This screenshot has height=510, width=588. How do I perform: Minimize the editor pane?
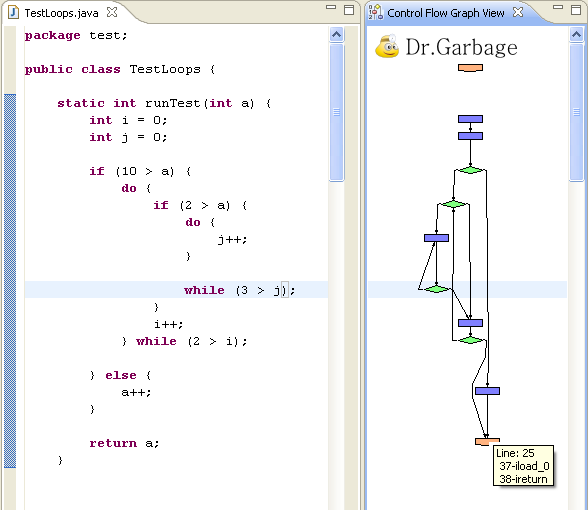click(x=331, y=7)
